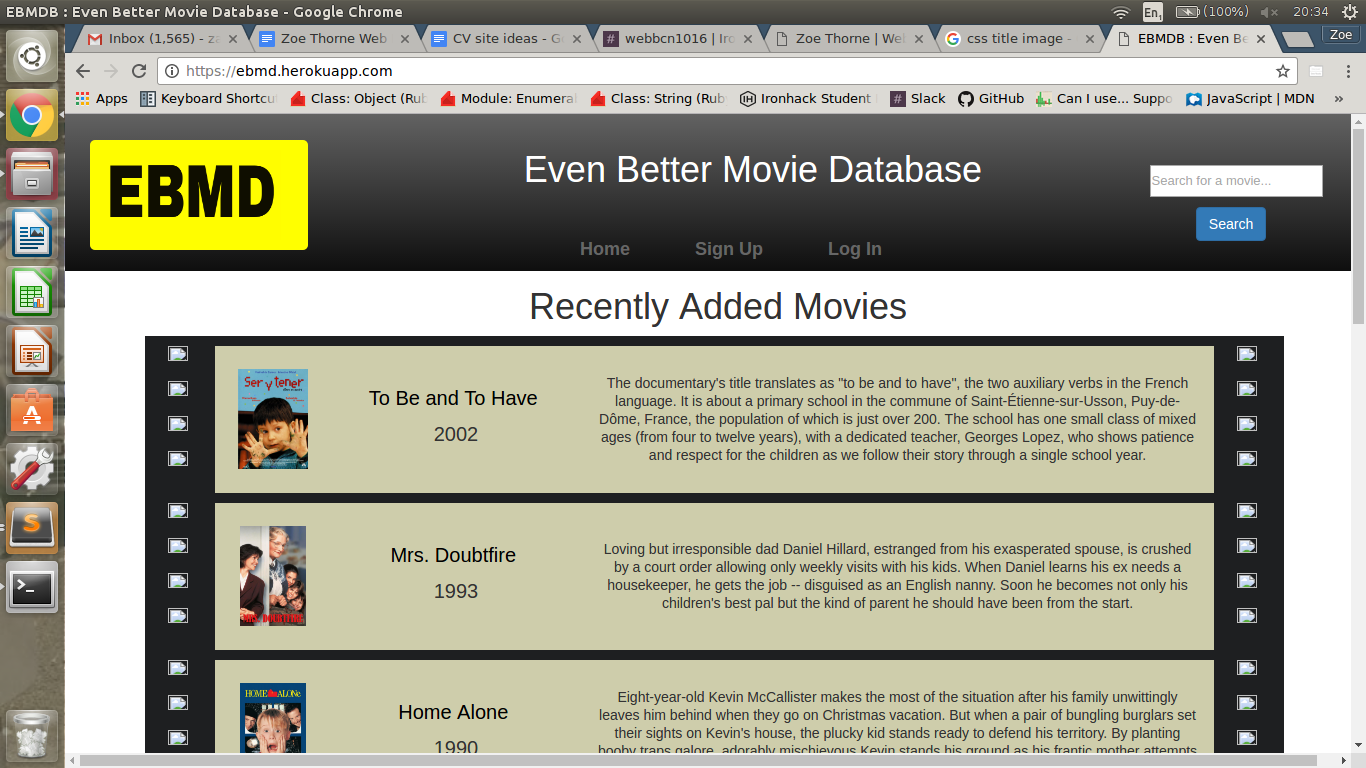
Task: Click the 'Home Alone' title
Action: 453,712
